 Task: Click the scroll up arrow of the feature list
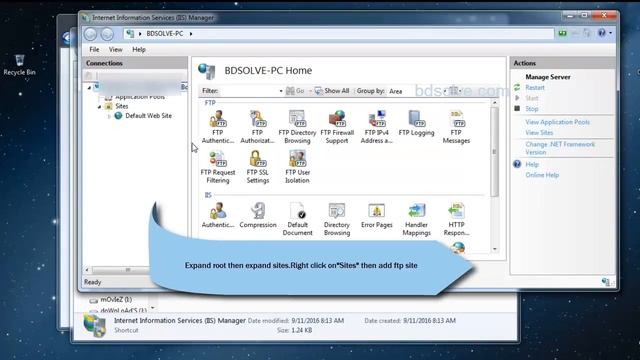495,103
